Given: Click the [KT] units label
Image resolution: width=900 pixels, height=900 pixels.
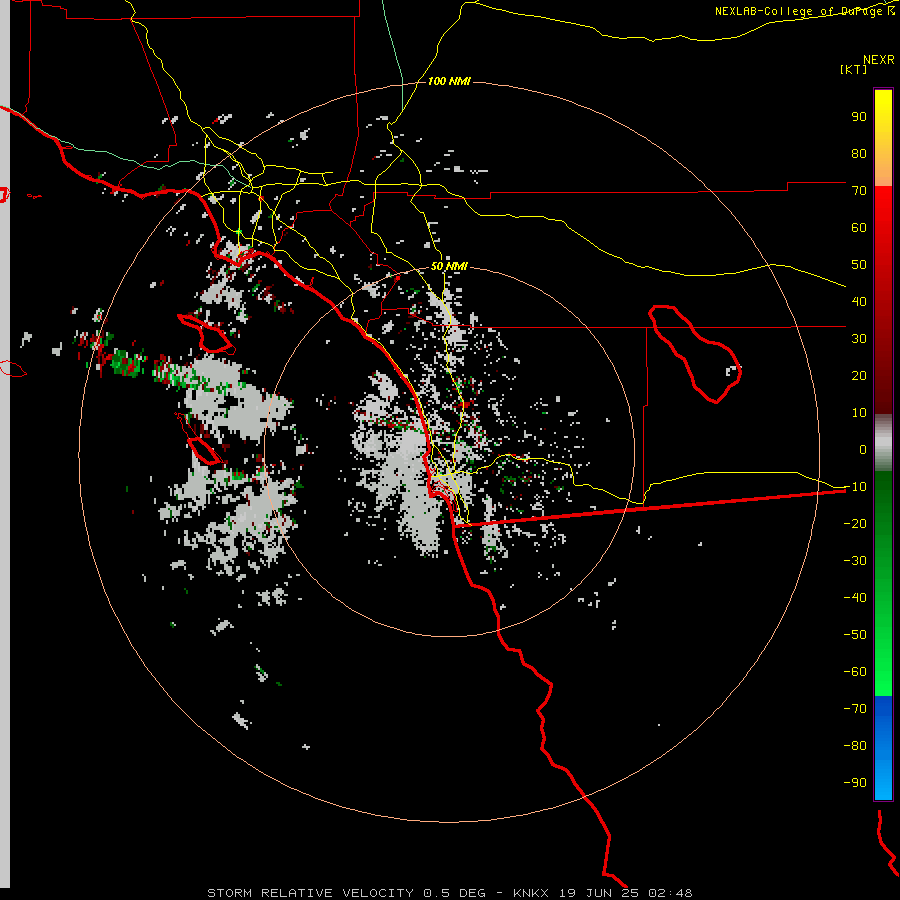Looking at the screenshot, I should pos(854,69).
